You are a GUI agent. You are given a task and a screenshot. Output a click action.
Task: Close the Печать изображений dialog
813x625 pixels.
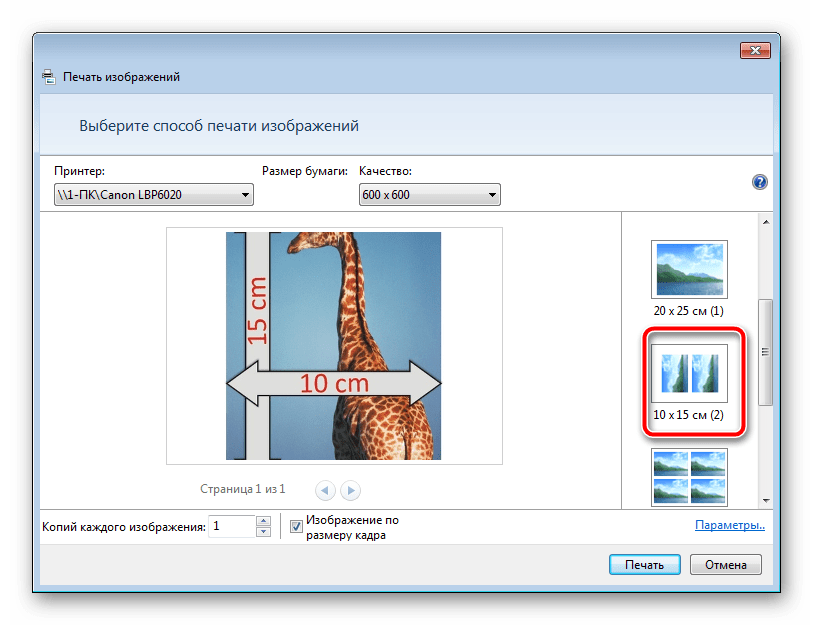coord(753,49)
